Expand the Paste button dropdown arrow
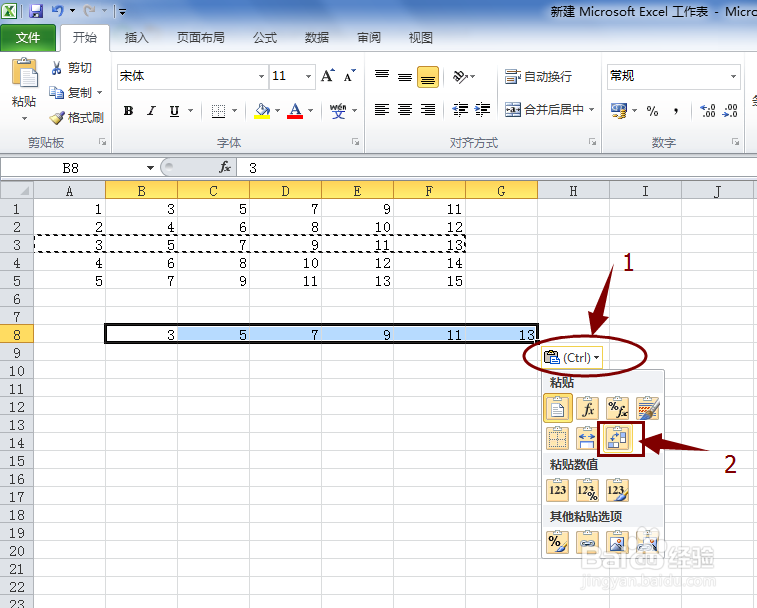The width and height of the screenshot is (757, 608). [x=24, y=118]
